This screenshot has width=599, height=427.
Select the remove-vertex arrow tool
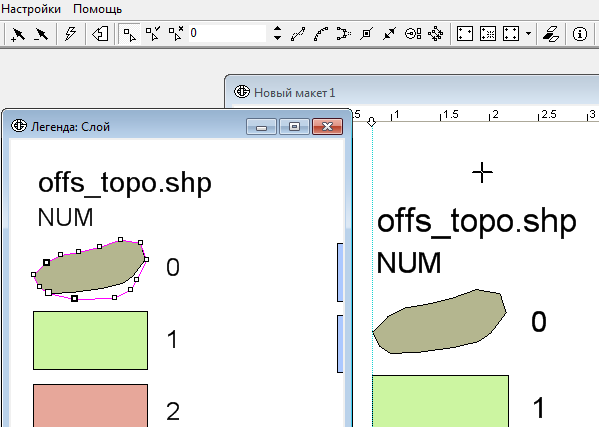point(41,34)
